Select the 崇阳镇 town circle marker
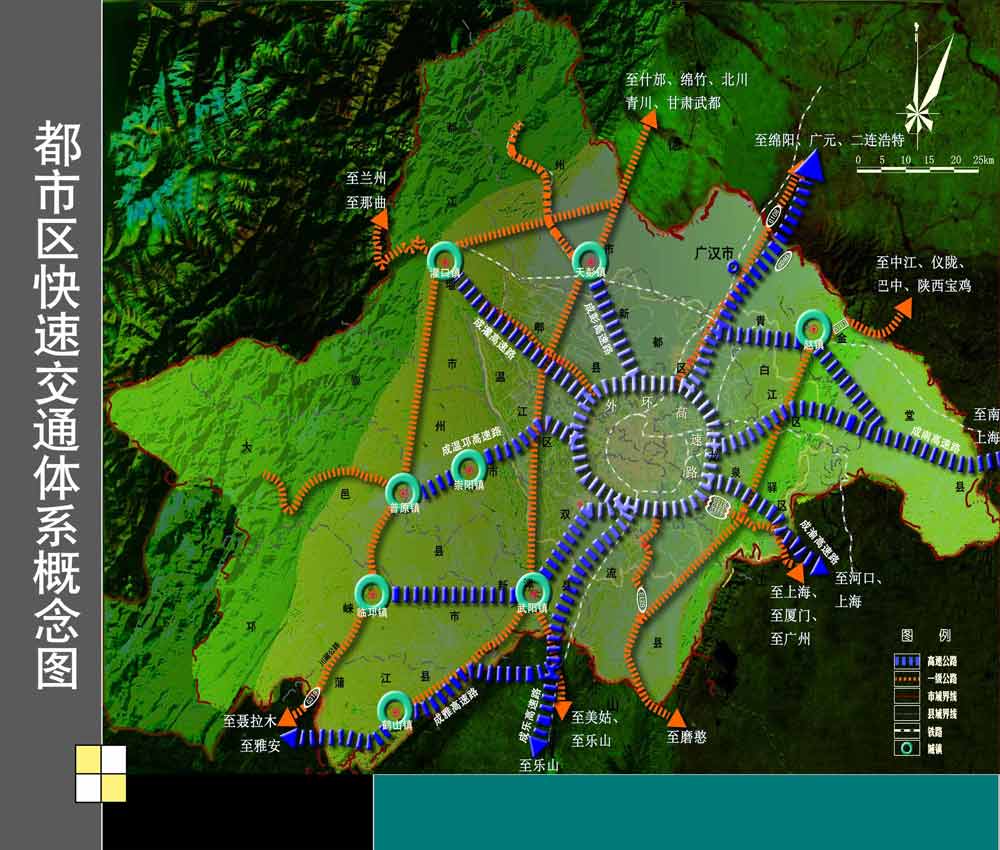The width and height of the screenshot is (1000, 850). point(467,467)
